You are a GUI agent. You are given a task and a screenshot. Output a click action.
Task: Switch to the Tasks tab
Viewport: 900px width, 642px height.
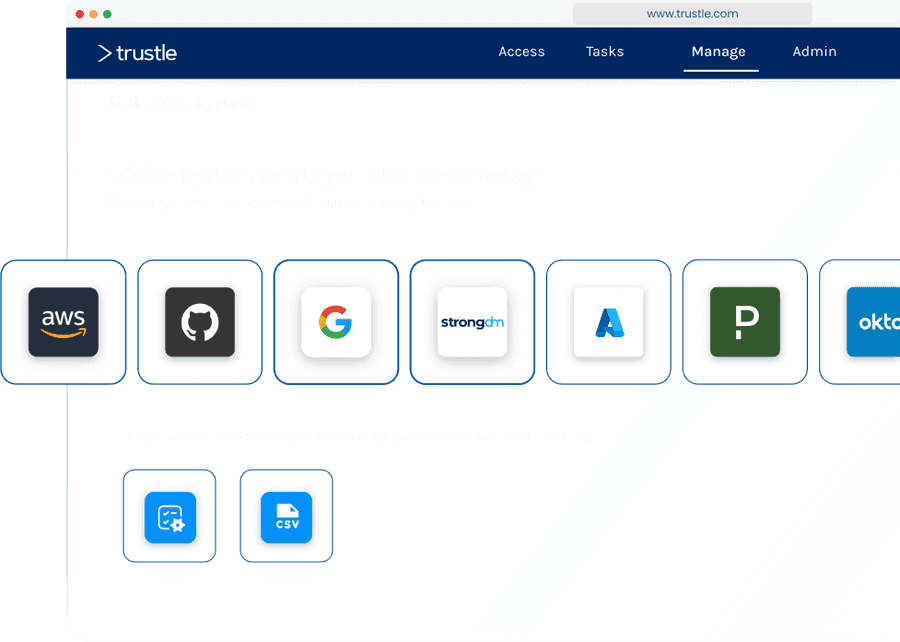(604, 52)
